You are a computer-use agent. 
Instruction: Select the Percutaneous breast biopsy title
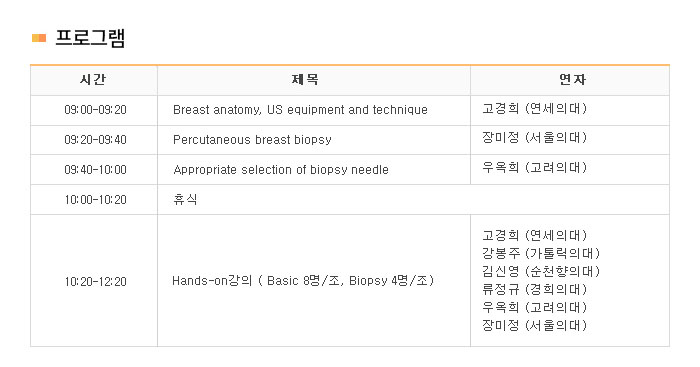tap(252, 140)
